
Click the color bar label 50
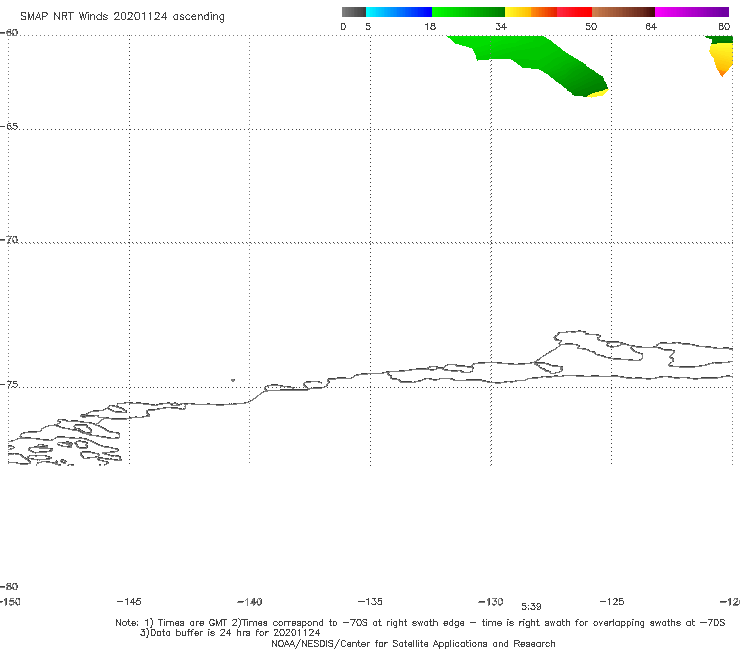pyautogui.click(x=591, y=26)
